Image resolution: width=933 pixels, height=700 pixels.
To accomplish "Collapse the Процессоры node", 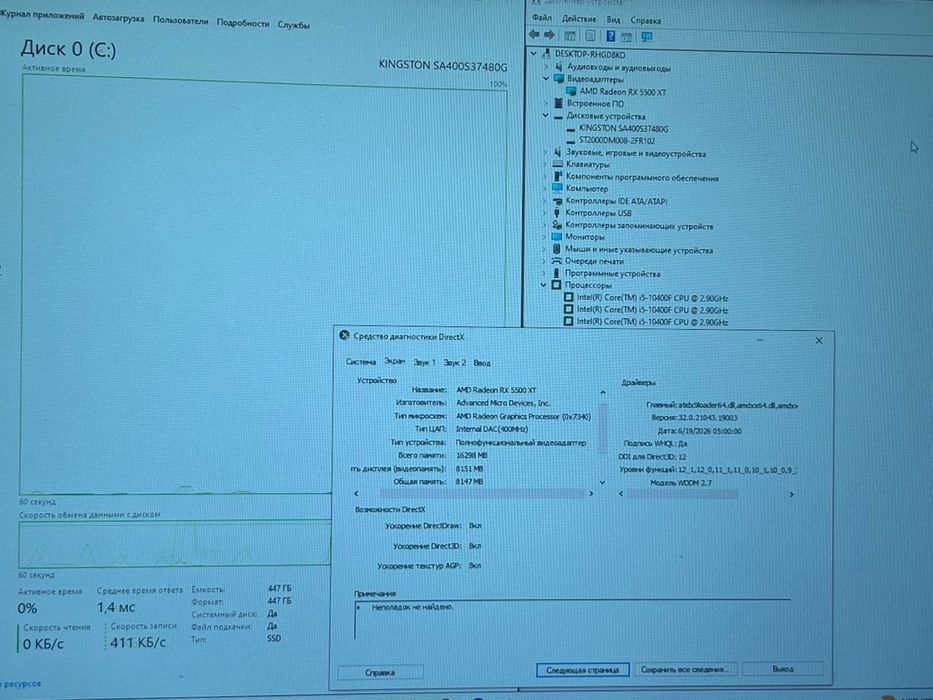I will pyautogui.click(x=543, y=285).
